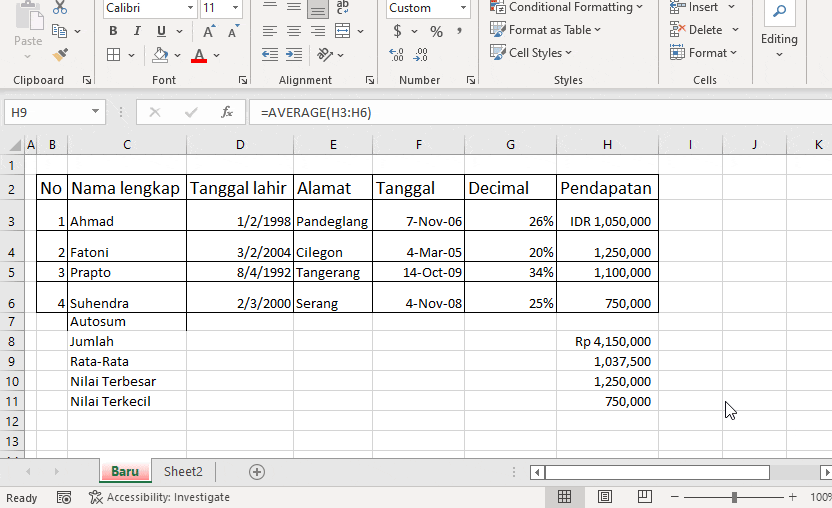Select column H header
Image resolution: width=832 pixels, height=508 pixels.
[608, 145]
